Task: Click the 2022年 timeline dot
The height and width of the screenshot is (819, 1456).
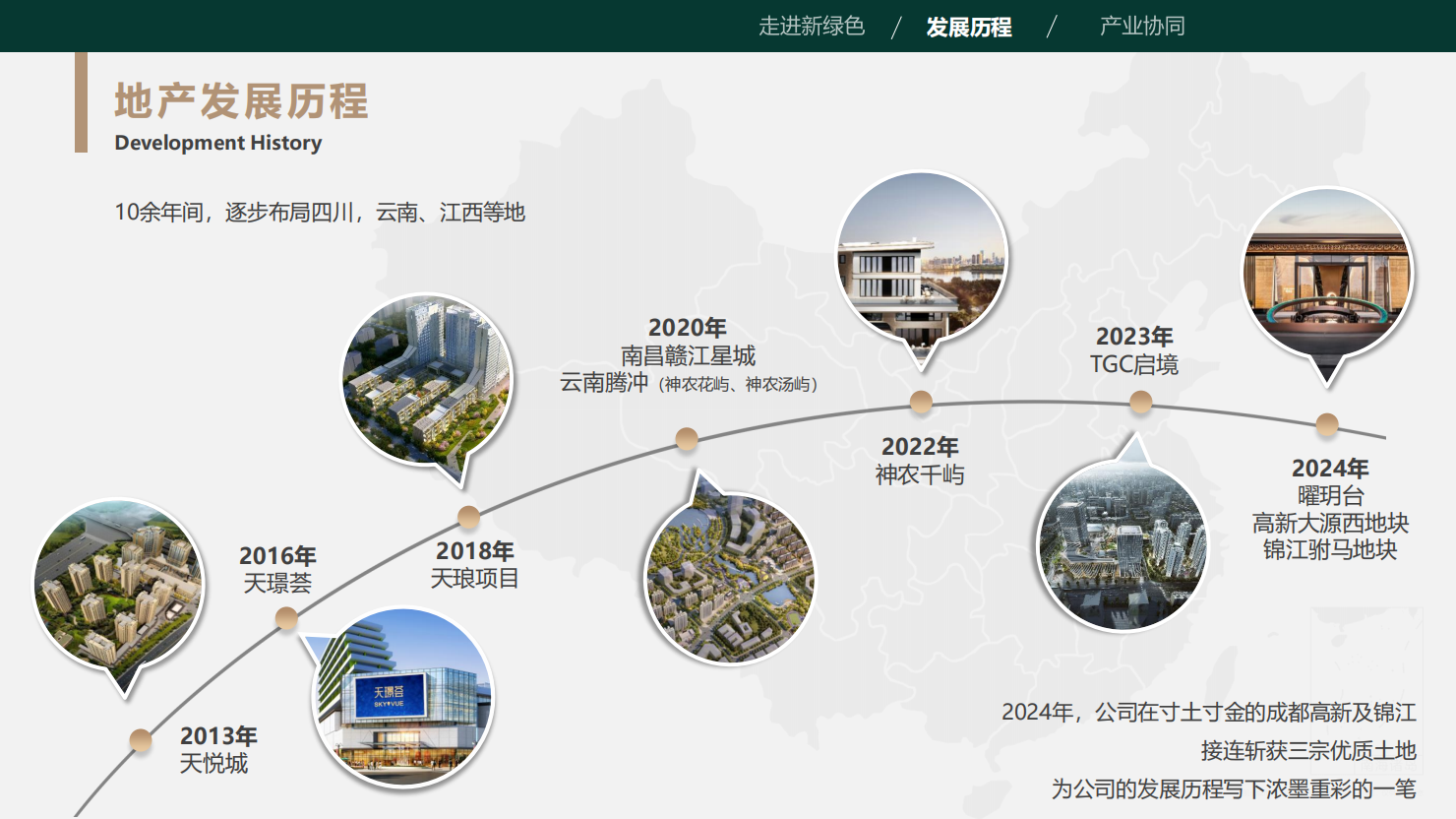Action: 921,402
